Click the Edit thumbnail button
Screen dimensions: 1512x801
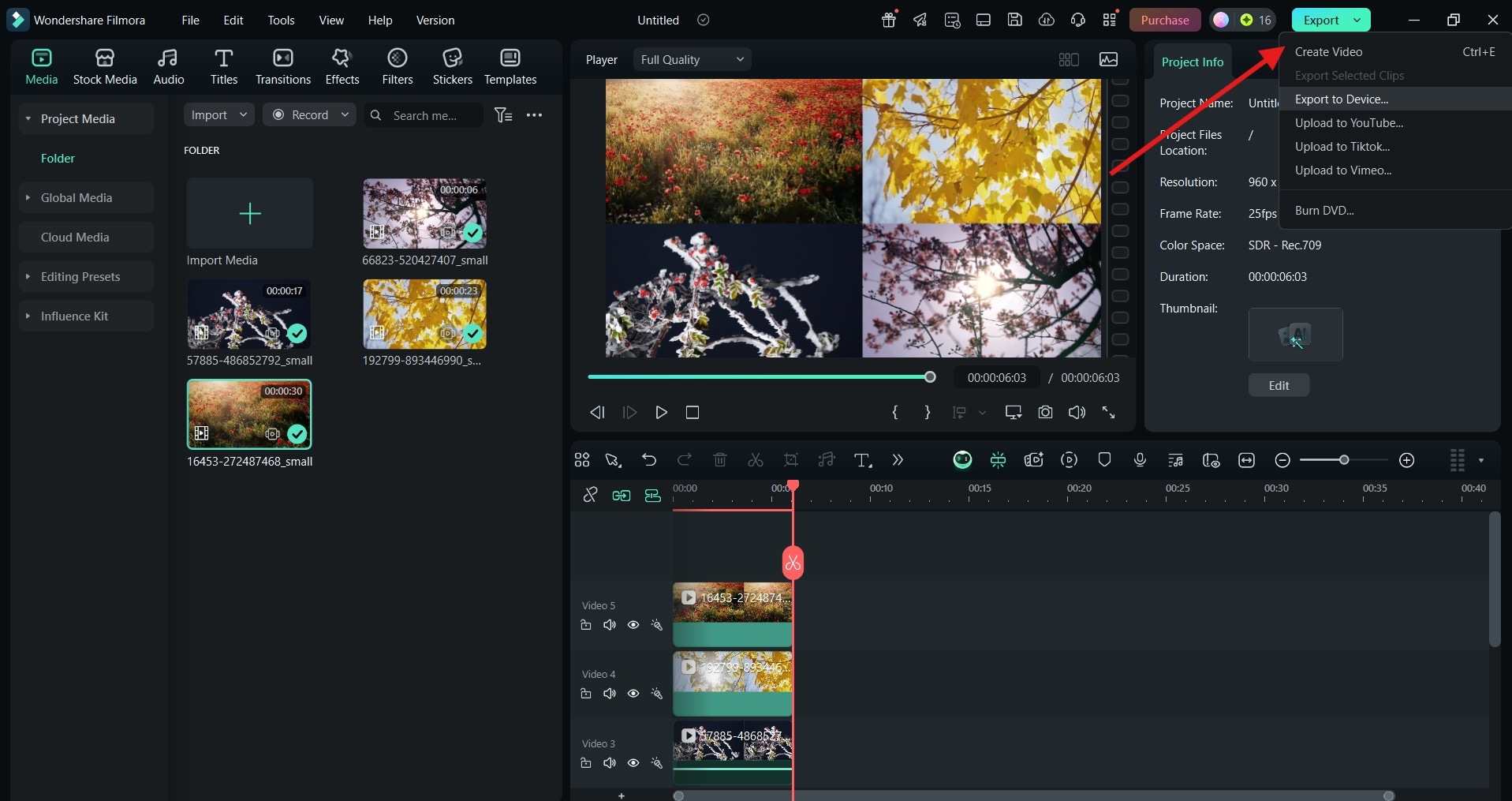click(1279, 386)
